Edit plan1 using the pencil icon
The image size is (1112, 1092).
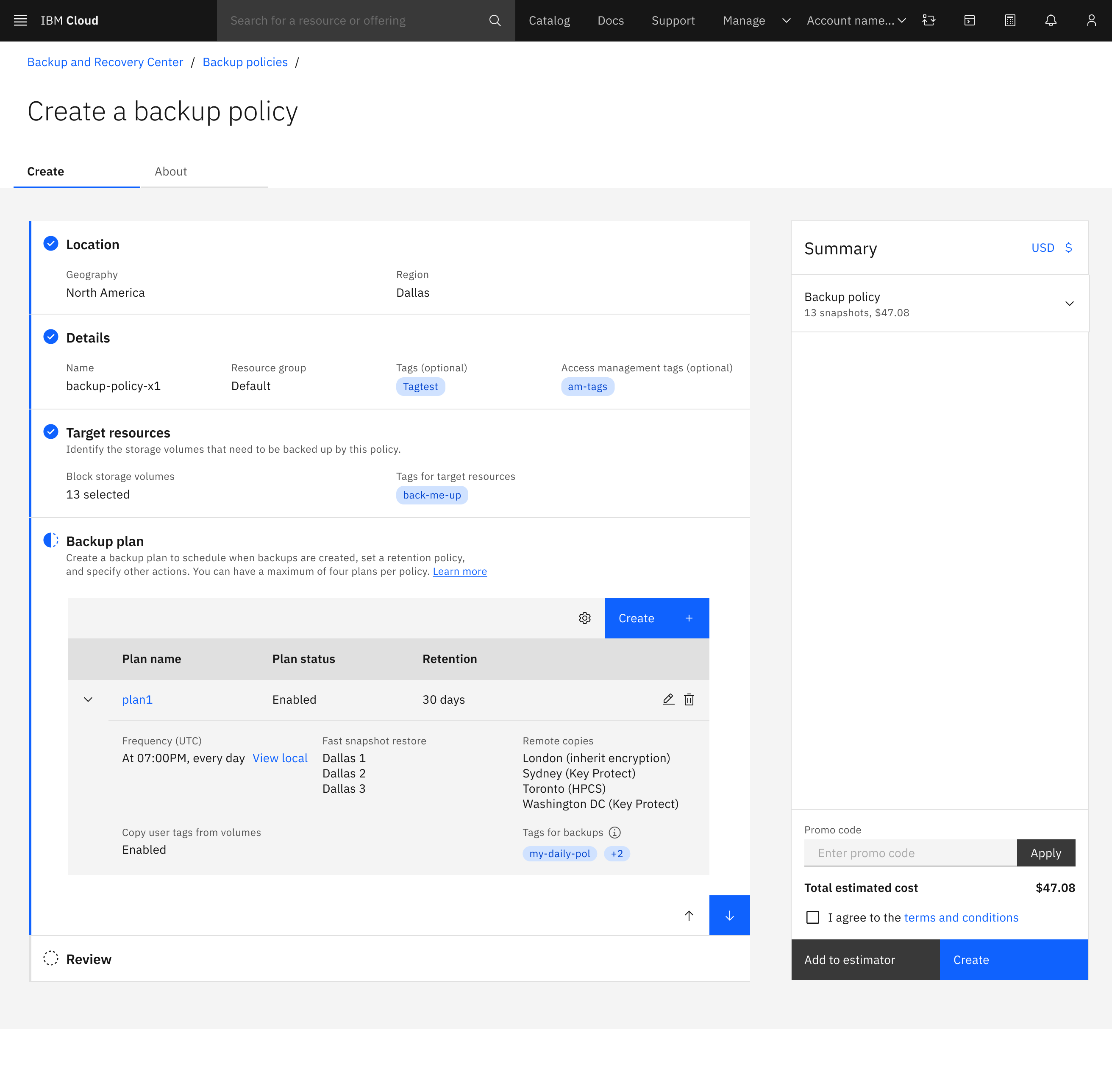pos(667,700)
